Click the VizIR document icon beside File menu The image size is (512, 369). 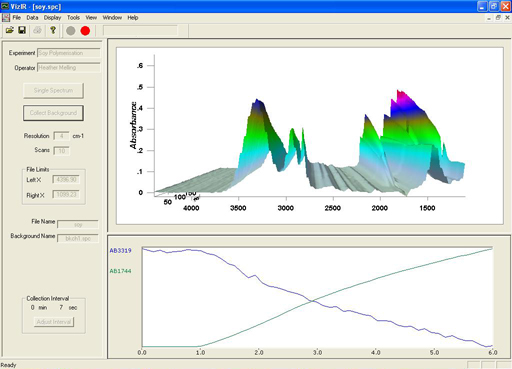point(6,18)
